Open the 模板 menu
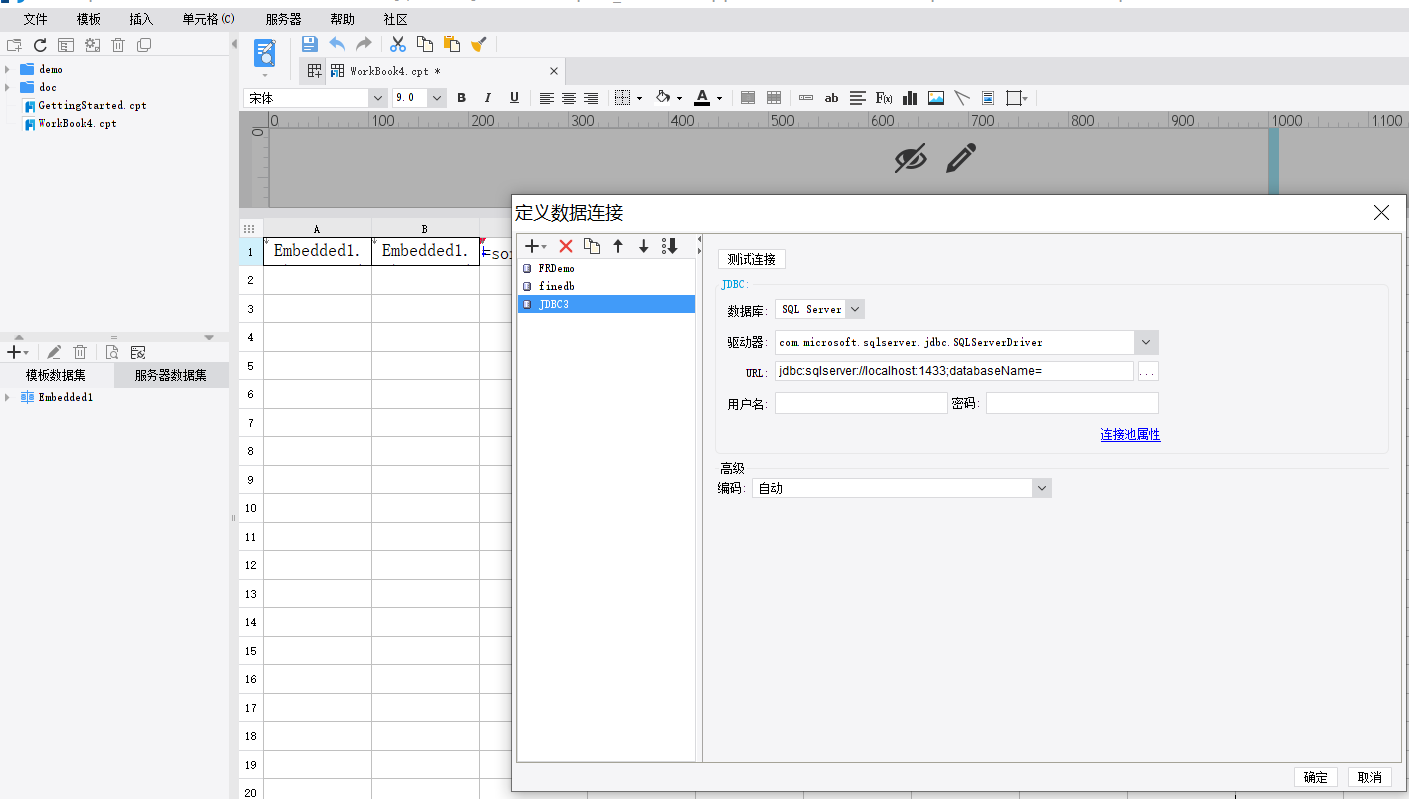 coord(88,19)
